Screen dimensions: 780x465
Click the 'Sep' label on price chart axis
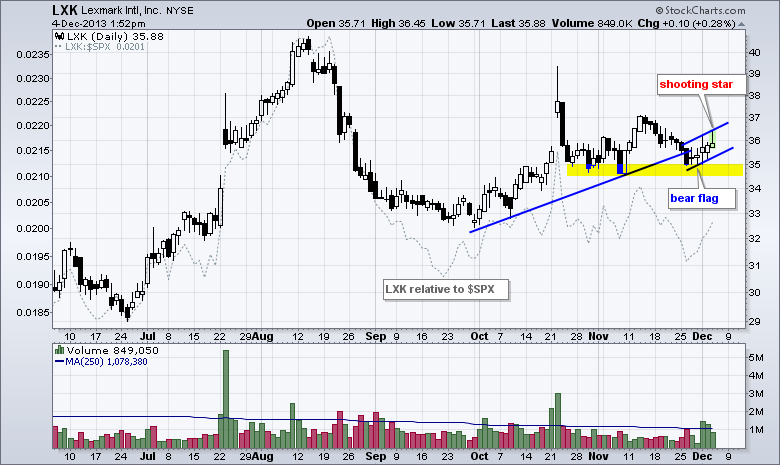pyautogui.click(x=376, y=336)
